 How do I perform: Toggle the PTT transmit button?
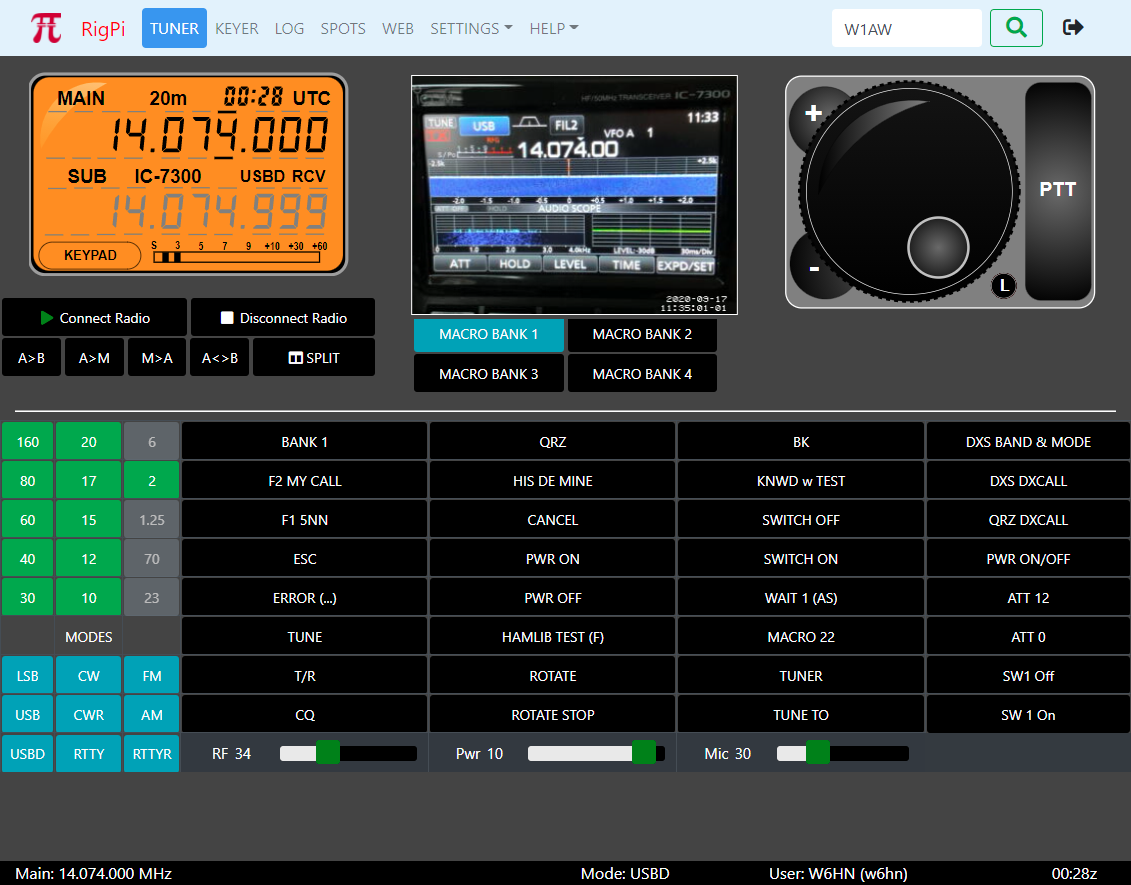pos(1058,190)
